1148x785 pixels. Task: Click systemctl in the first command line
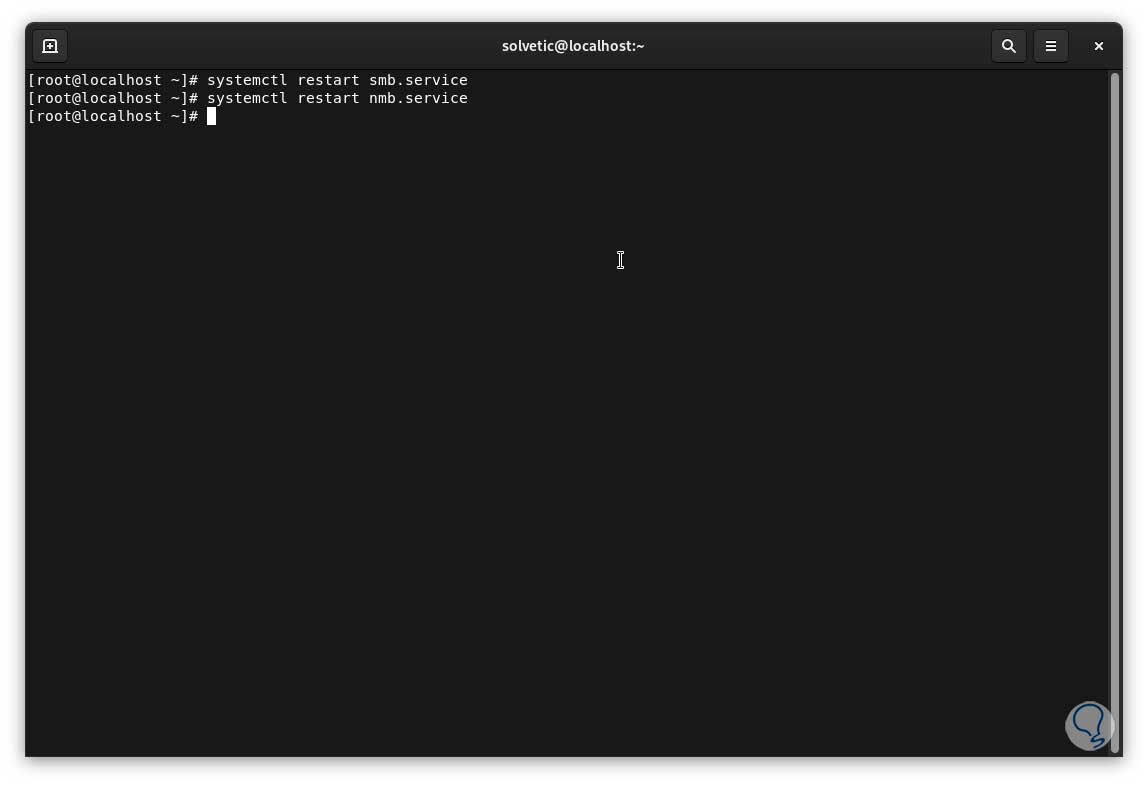(x=247, y=80)
